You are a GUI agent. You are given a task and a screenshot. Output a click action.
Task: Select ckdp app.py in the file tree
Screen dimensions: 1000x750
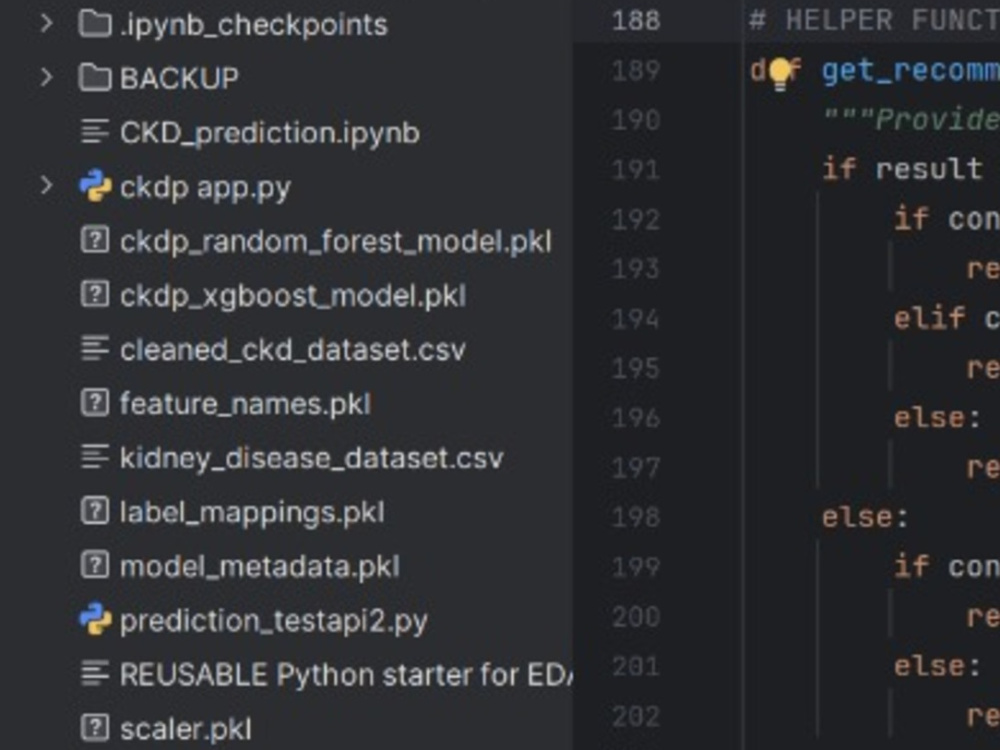205,188
